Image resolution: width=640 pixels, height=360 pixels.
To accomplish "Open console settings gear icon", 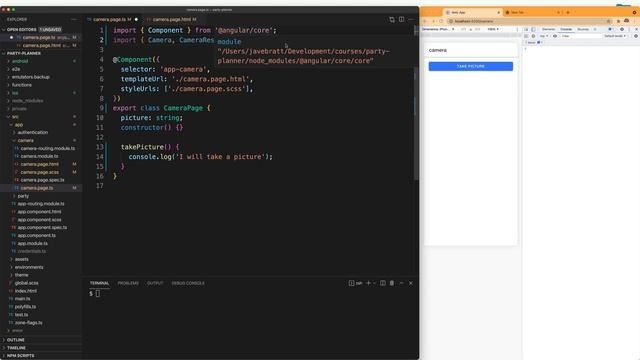I will point(636,36).
